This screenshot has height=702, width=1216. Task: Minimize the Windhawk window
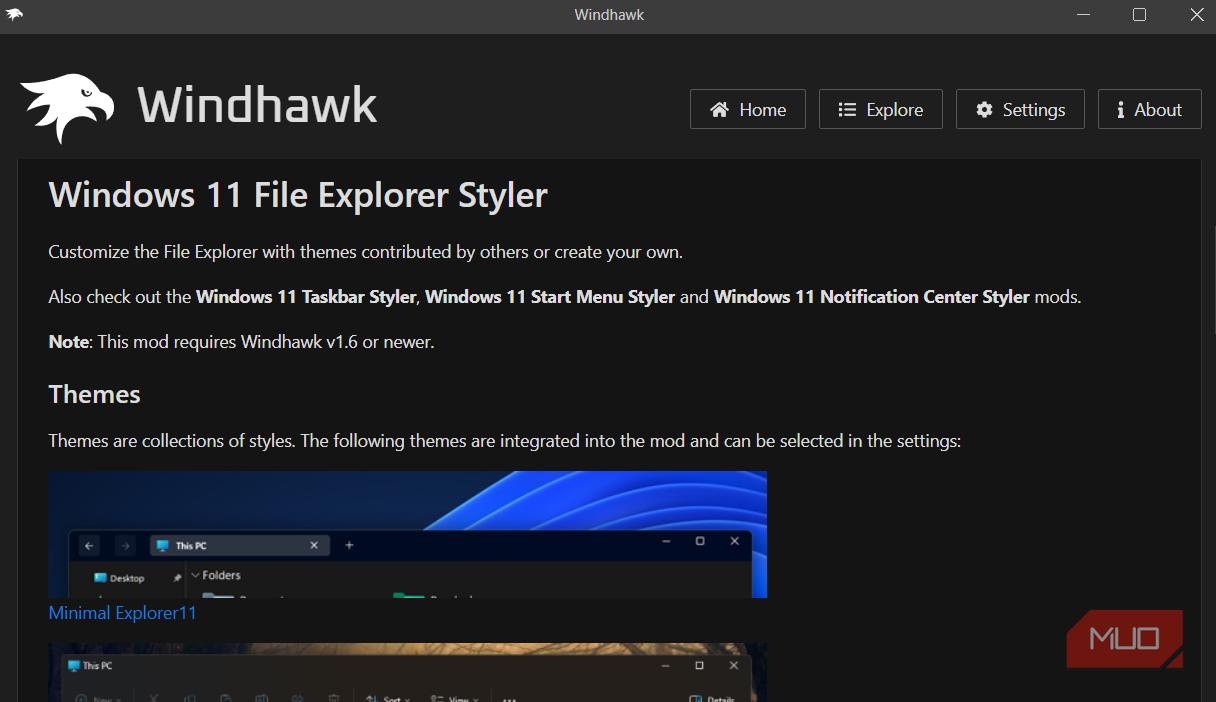[x=1082, y=15]
